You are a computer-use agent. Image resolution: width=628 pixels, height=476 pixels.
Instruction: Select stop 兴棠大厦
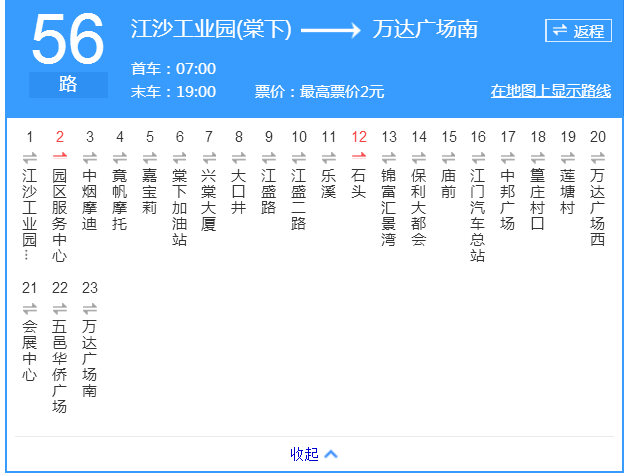(x=209, y=199)
